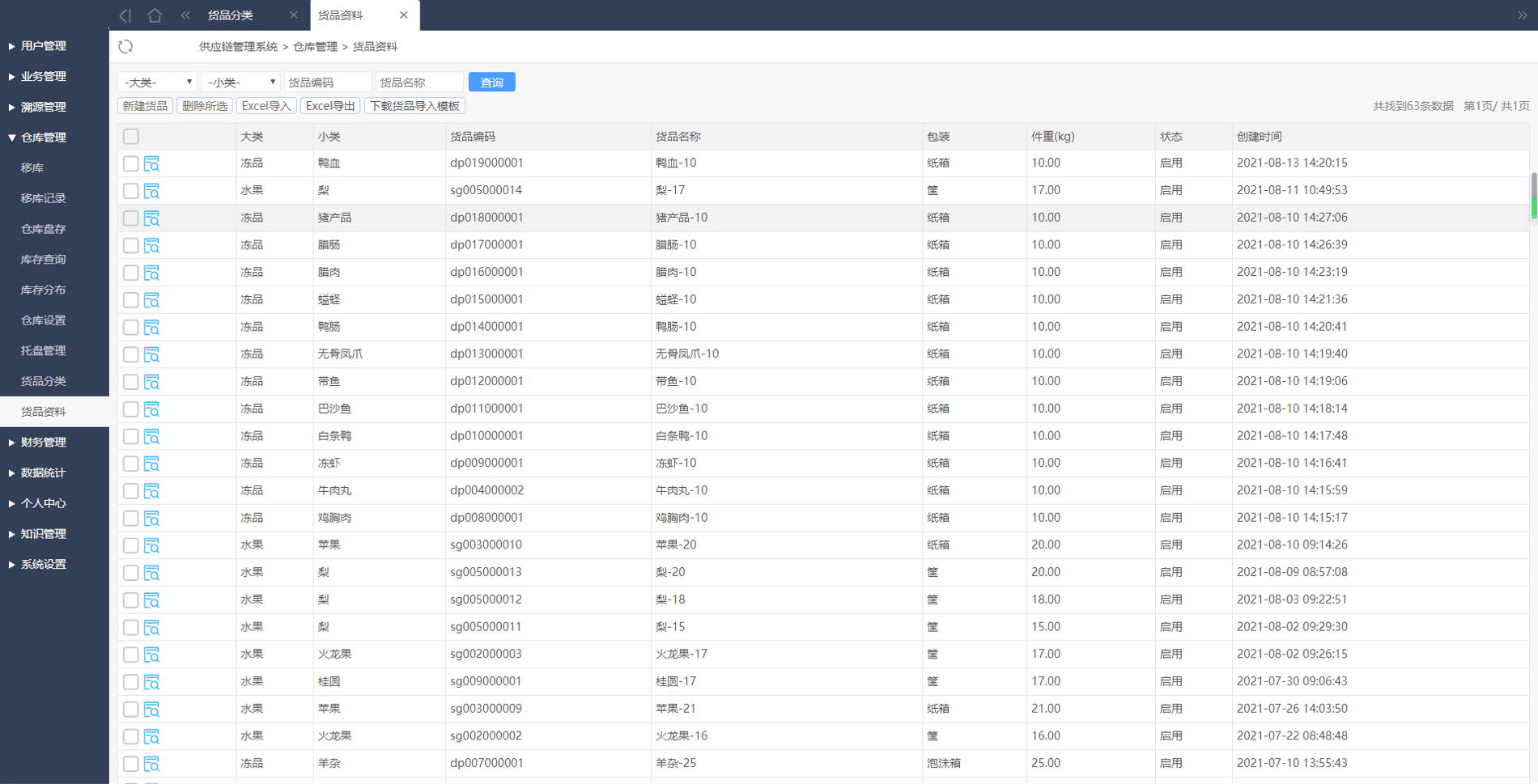Click the double-left tab scroll icon

[x=185, y=15]
